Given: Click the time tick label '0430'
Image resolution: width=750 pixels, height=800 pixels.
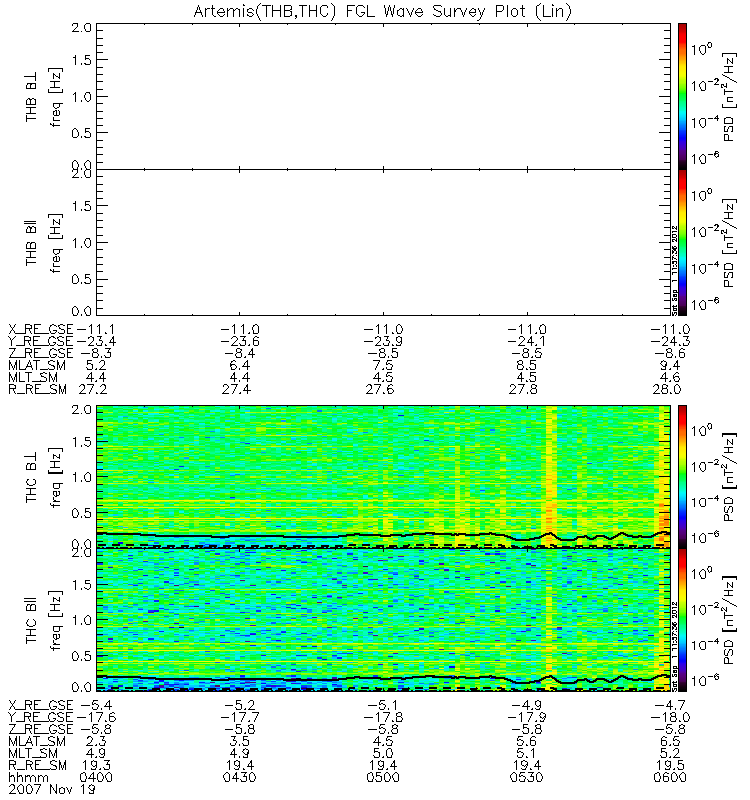Looking at the screenshot, I should (240, 778).
